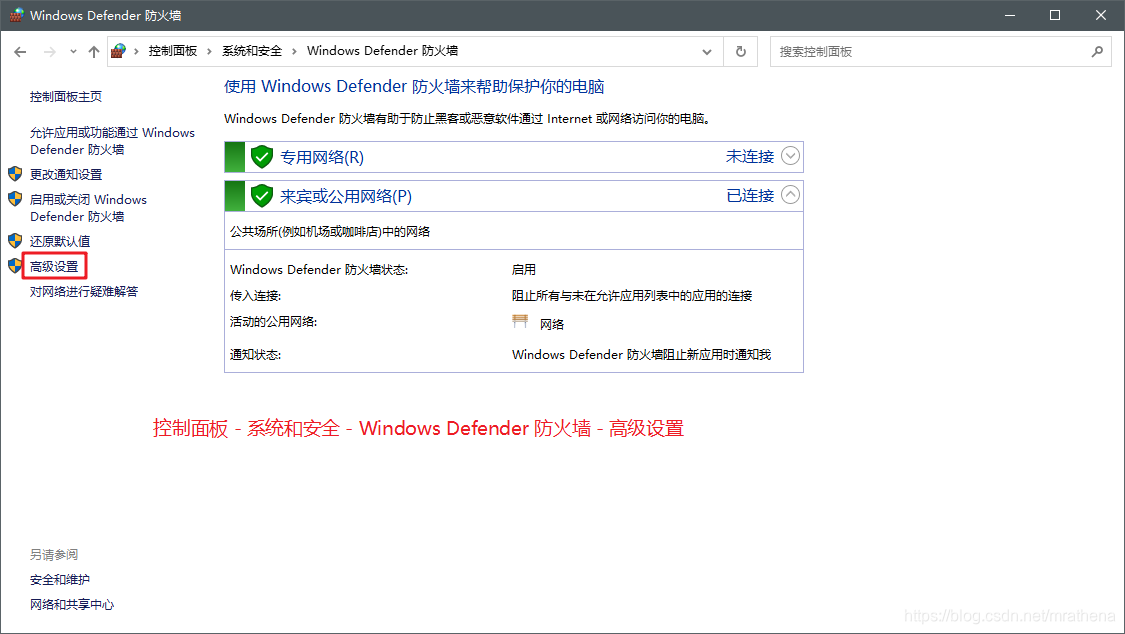Image resolution: width=1125 pixels, height=634 pixels.
Task: Click 来宾或公用网络(P) heading
Action: click(346, 196)
